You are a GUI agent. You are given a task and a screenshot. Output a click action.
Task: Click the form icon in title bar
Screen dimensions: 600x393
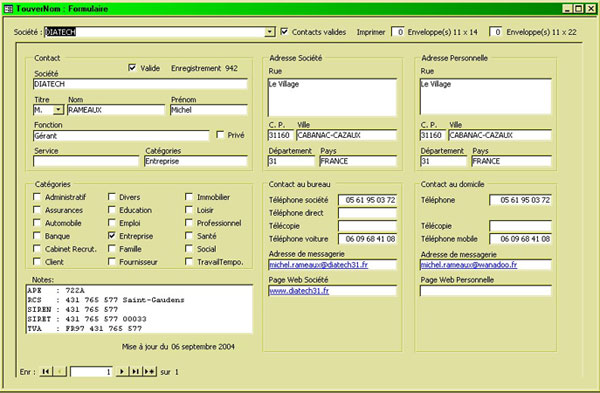[8, 8]
